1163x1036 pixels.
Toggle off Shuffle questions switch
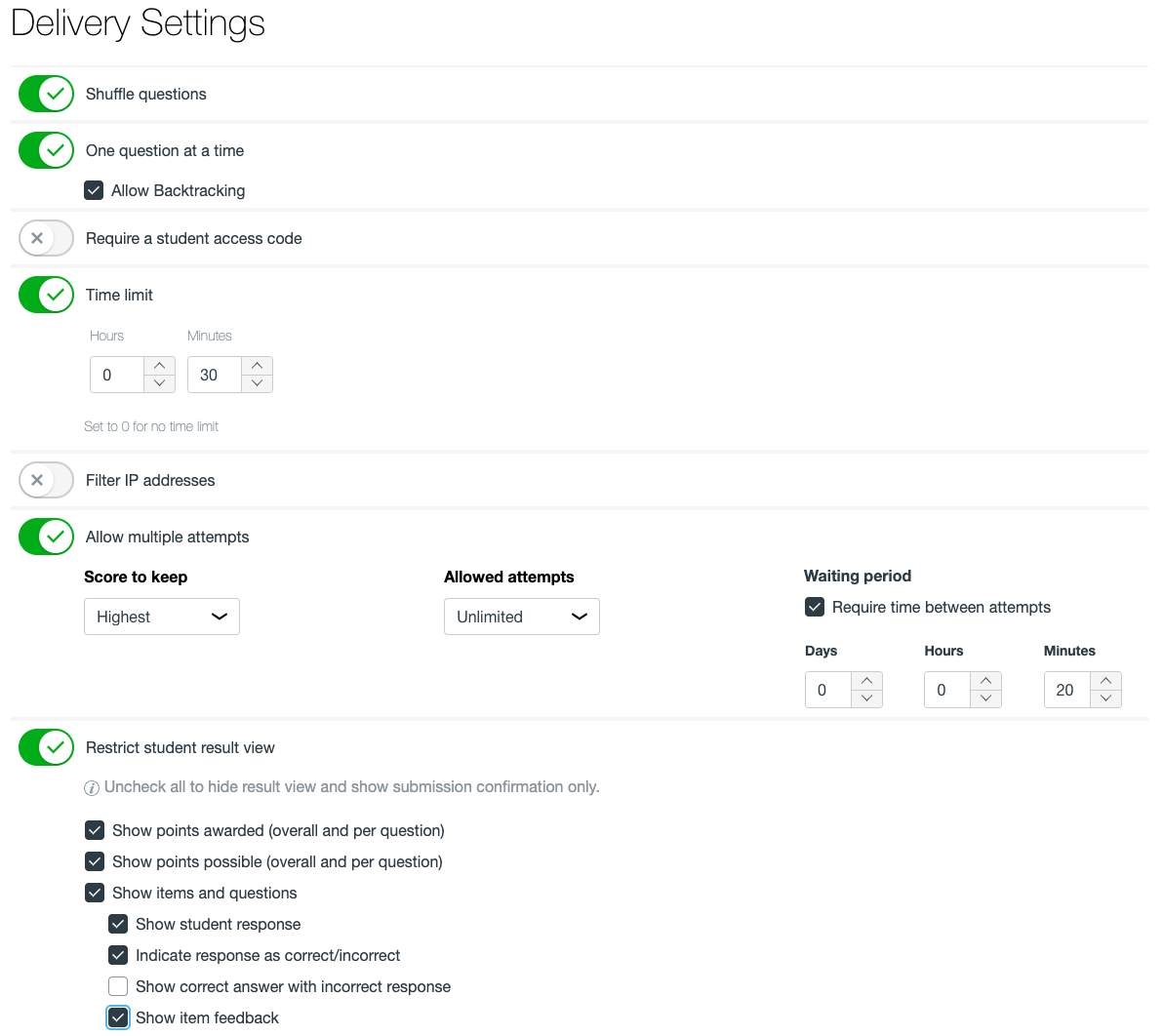click(46, 94)
